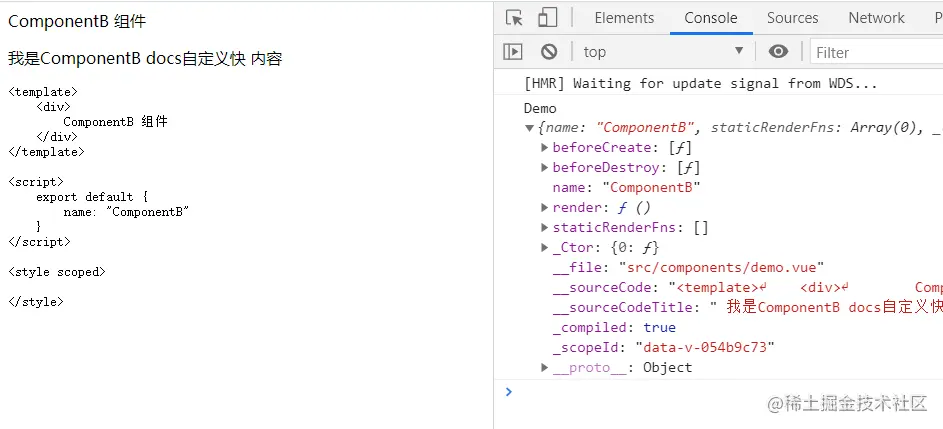Expand the _Ctor object property
943x429 pixels.
pos(544,247)
